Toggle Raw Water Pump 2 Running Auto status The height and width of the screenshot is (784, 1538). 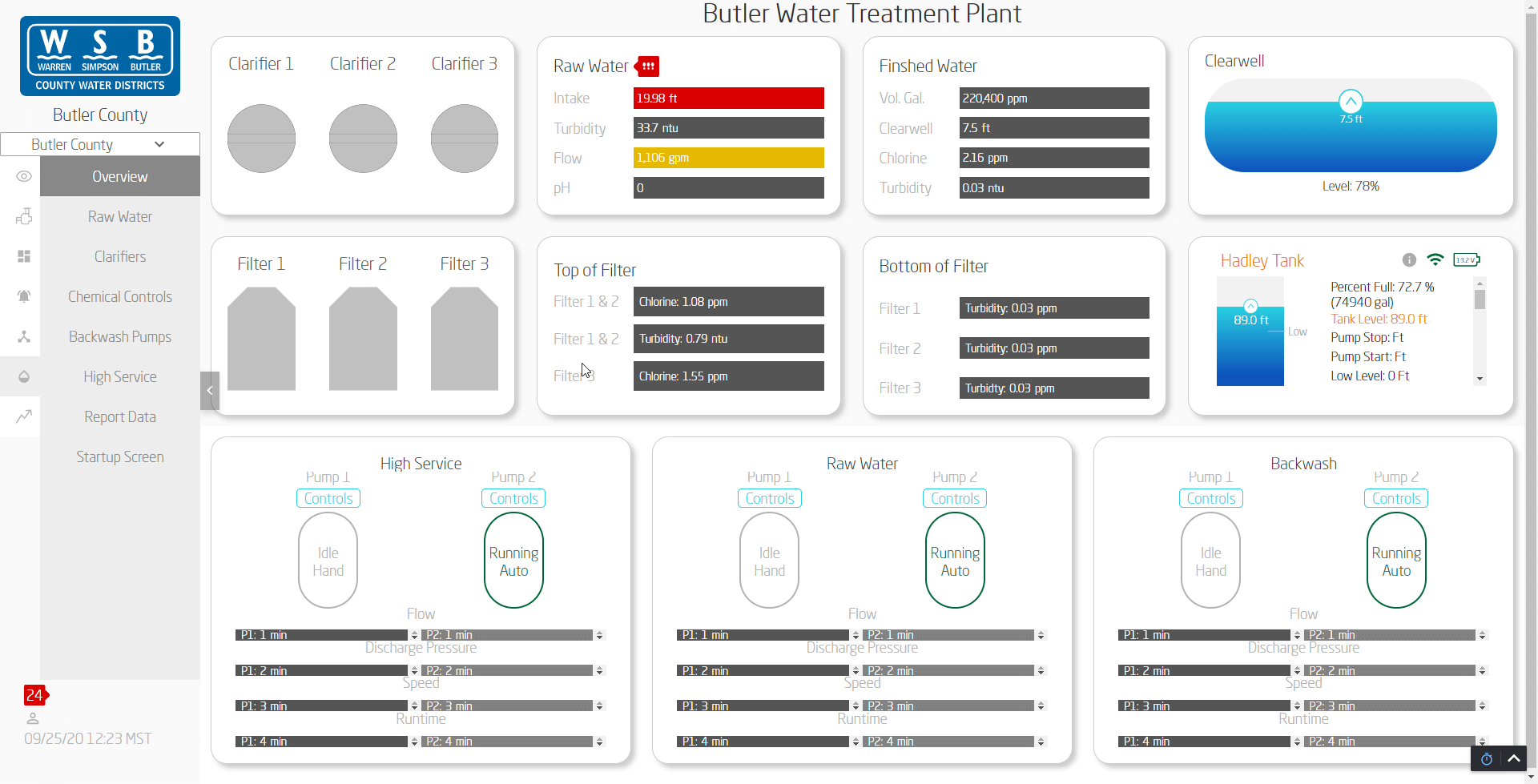[955, 561]
